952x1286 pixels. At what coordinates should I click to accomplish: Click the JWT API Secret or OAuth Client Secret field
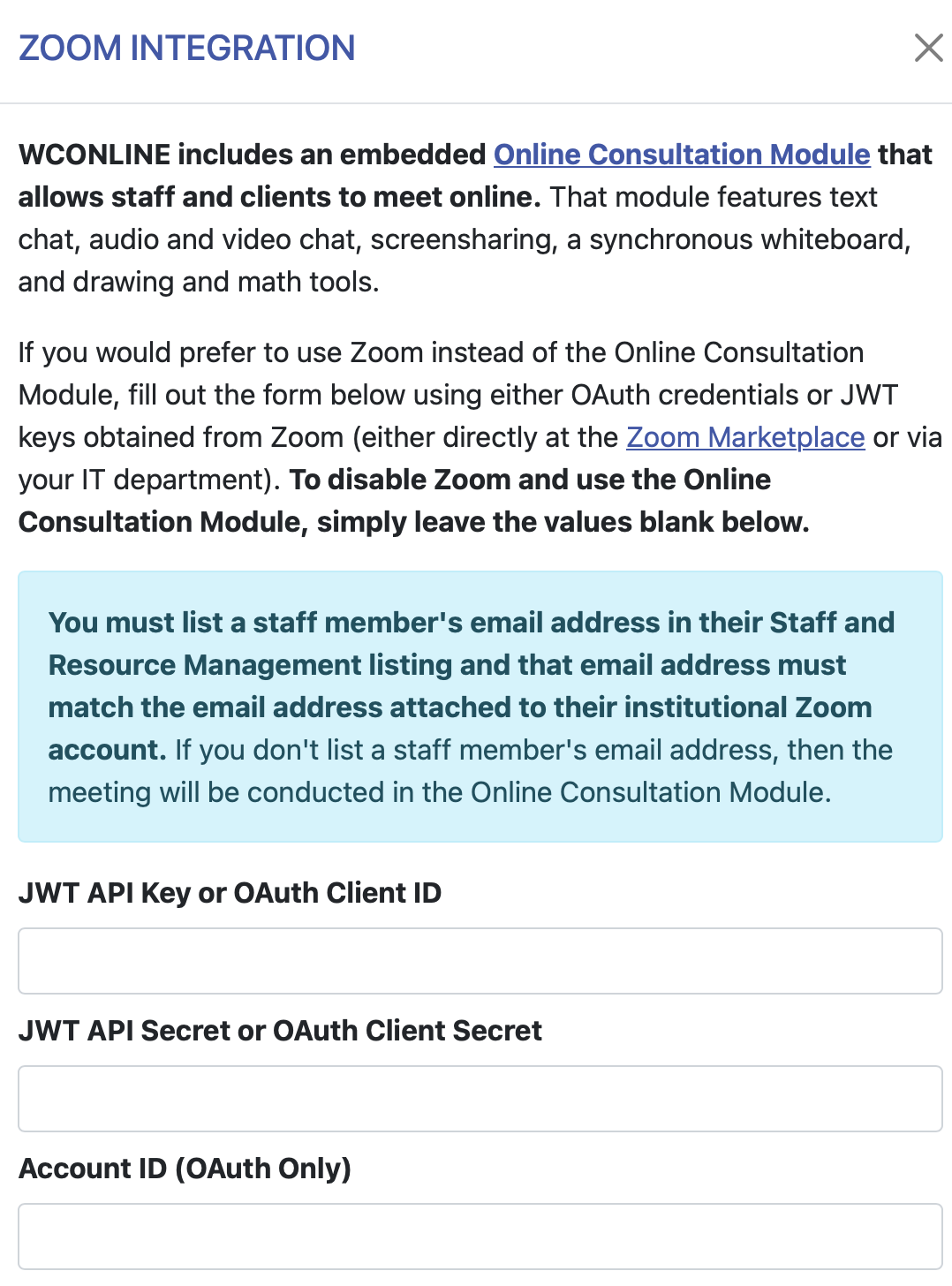click(480, 1099)
